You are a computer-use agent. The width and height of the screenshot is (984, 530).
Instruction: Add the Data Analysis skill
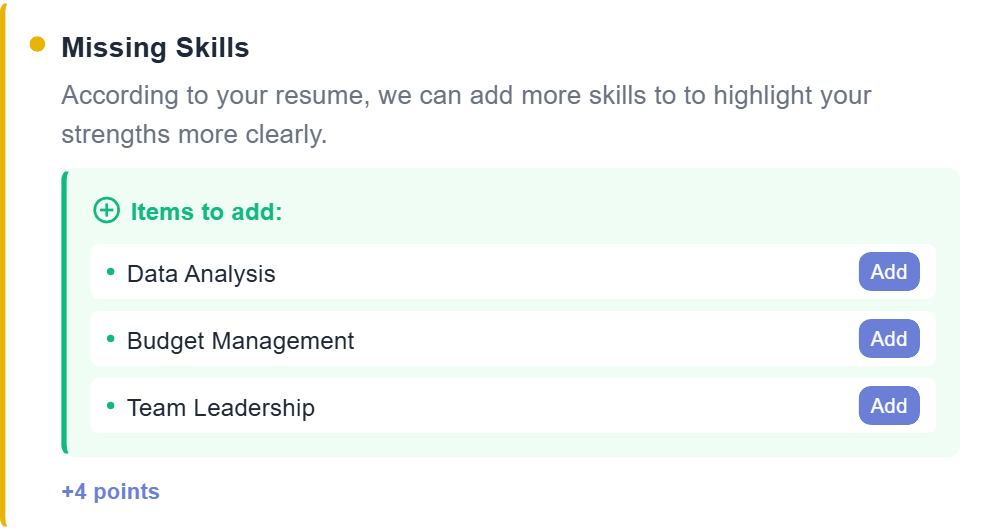point(888,272)
